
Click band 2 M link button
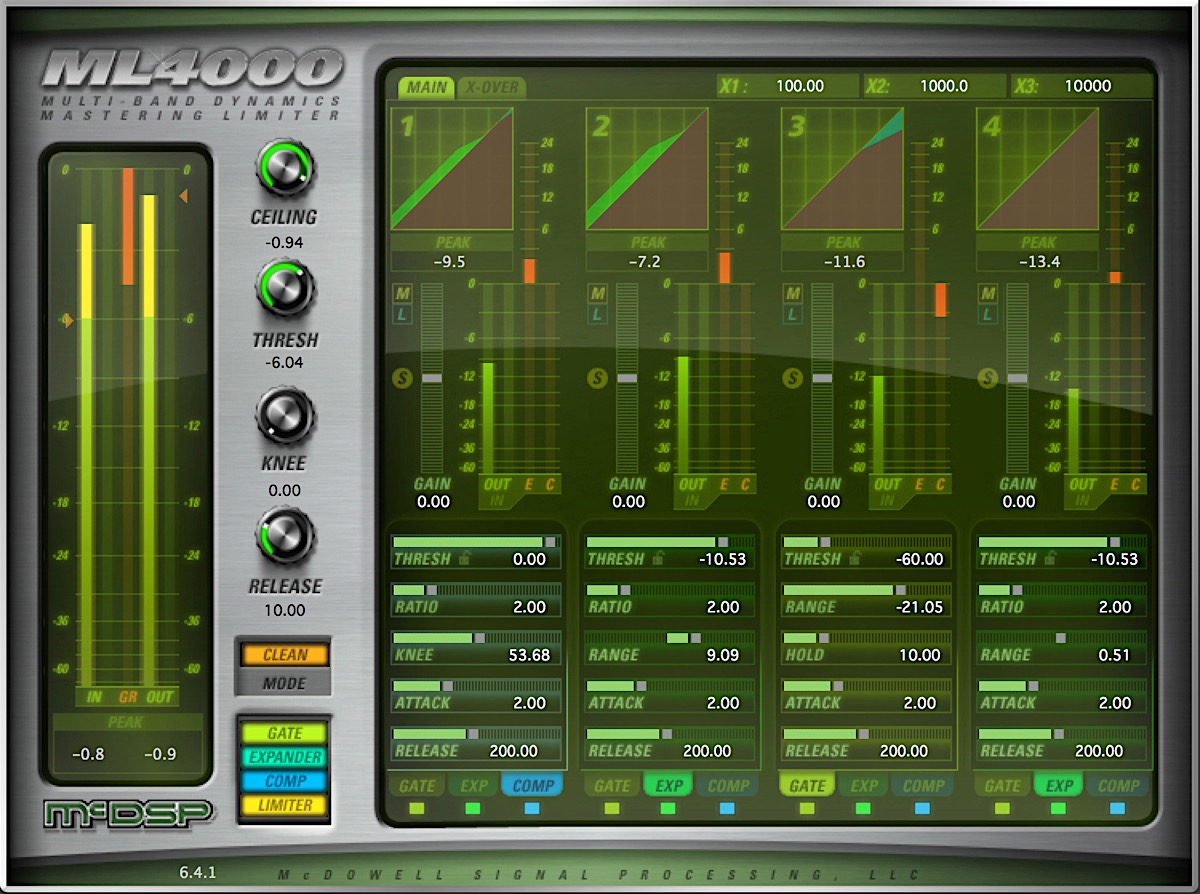(x=597, y=294)
